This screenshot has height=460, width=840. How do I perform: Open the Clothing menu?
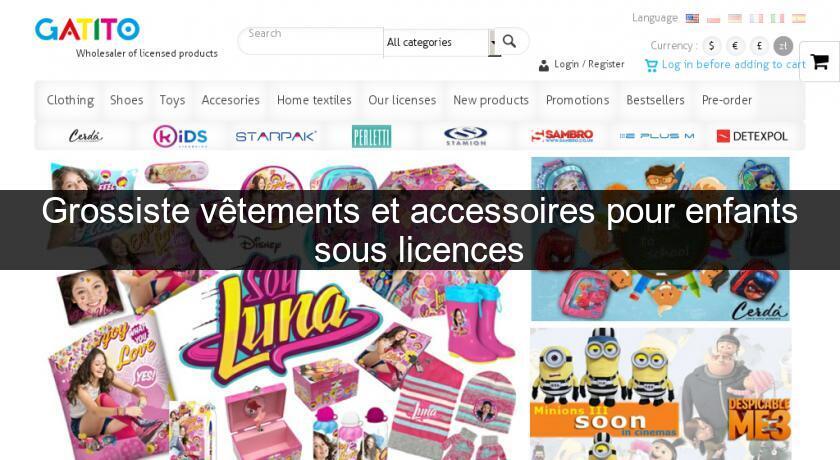pos(70,100)
